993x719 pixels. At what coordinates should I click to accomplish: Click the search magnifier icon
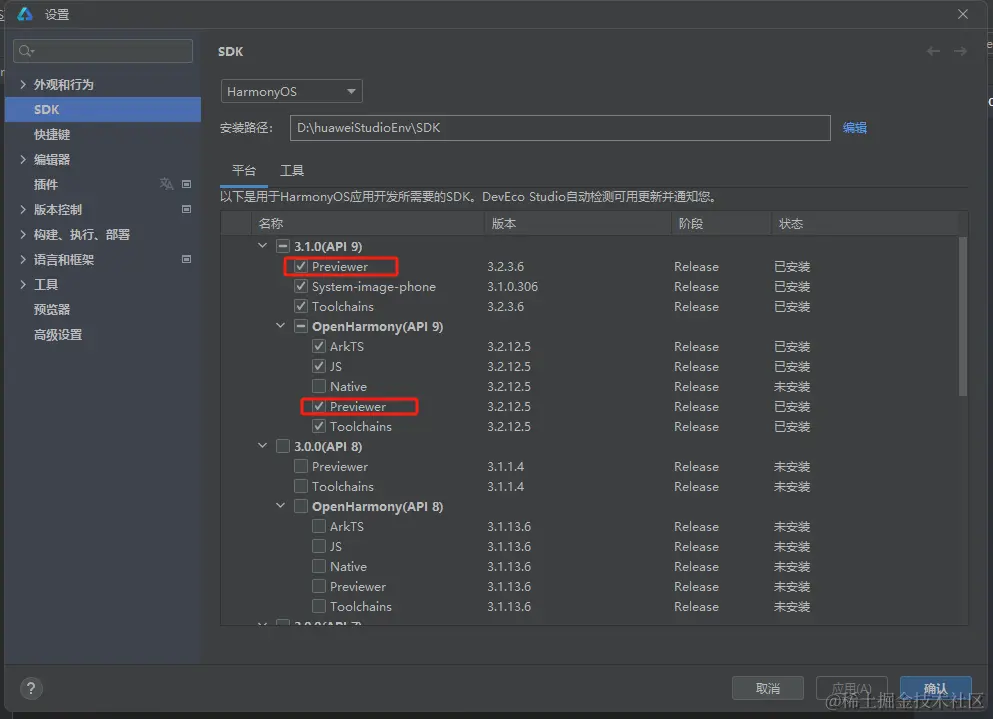pyautogui.click(x=25, y=51)
